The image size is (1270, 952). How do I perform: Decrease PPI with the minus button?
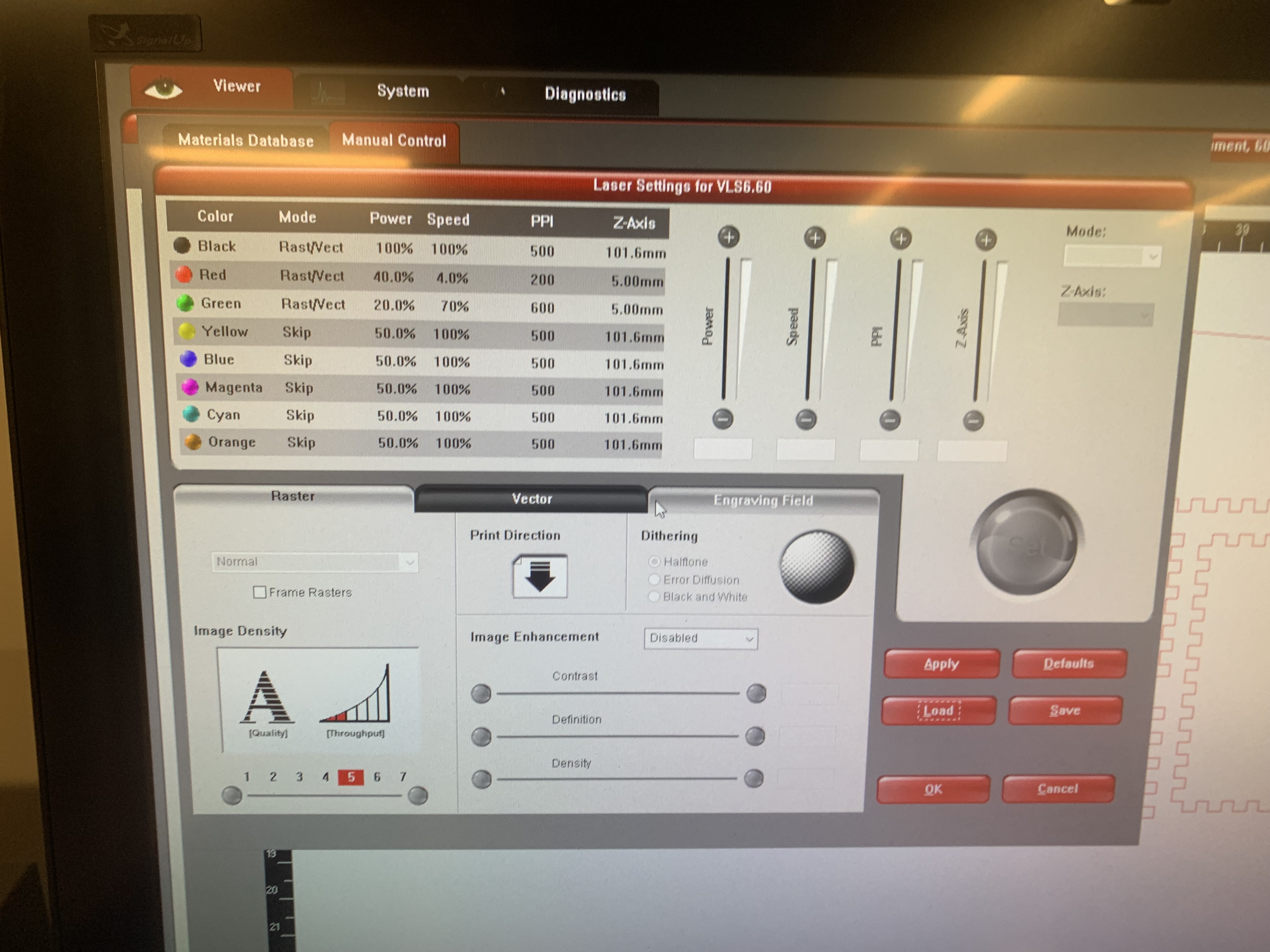click(890, 420)
